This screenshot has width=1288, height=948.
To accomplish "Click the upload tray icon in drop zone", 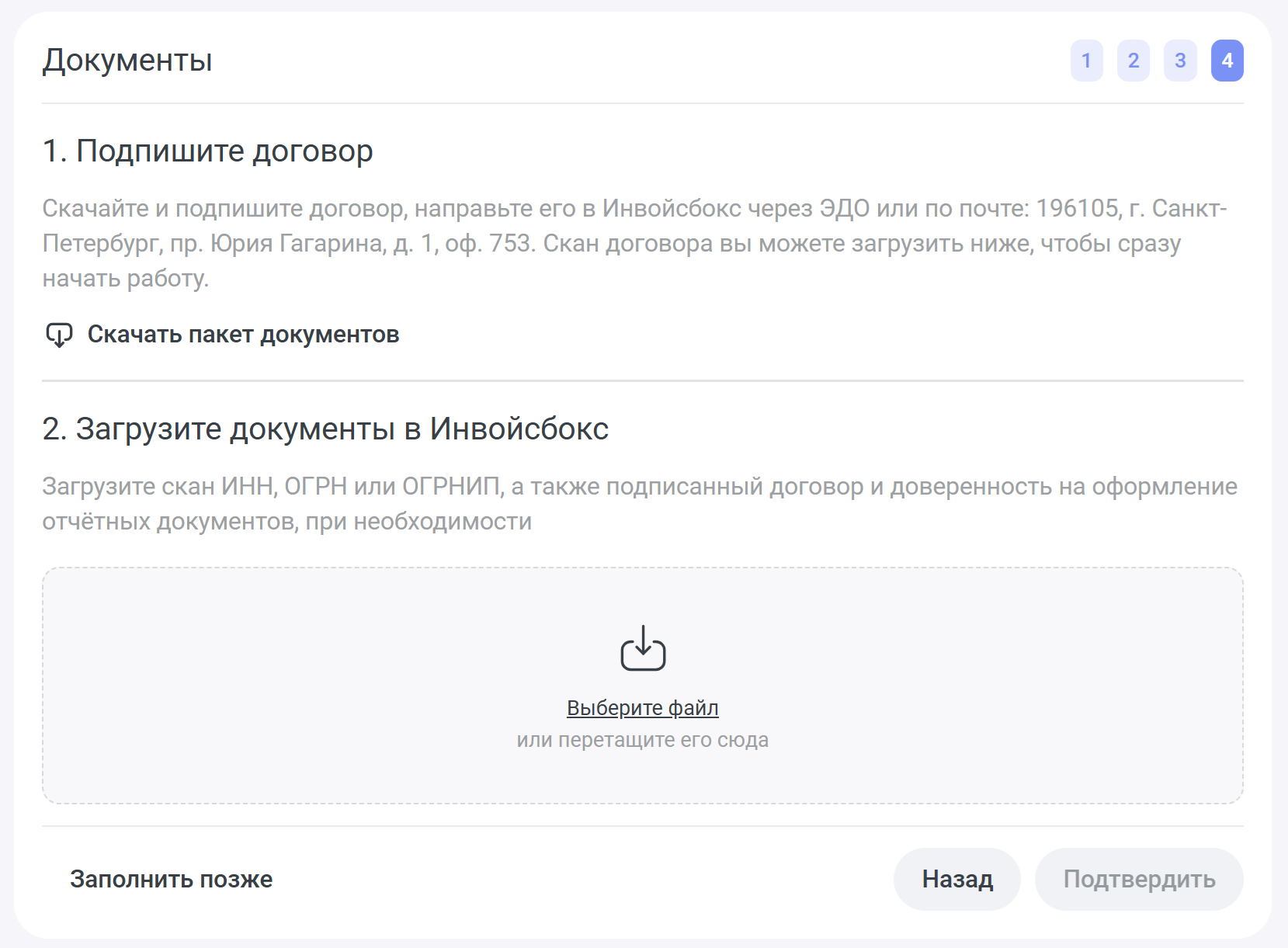I will [x=643, y=648].
